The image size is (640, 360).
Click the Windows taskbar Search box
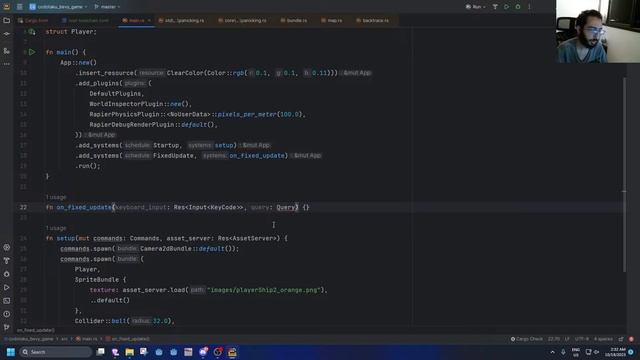pos(56,352)
